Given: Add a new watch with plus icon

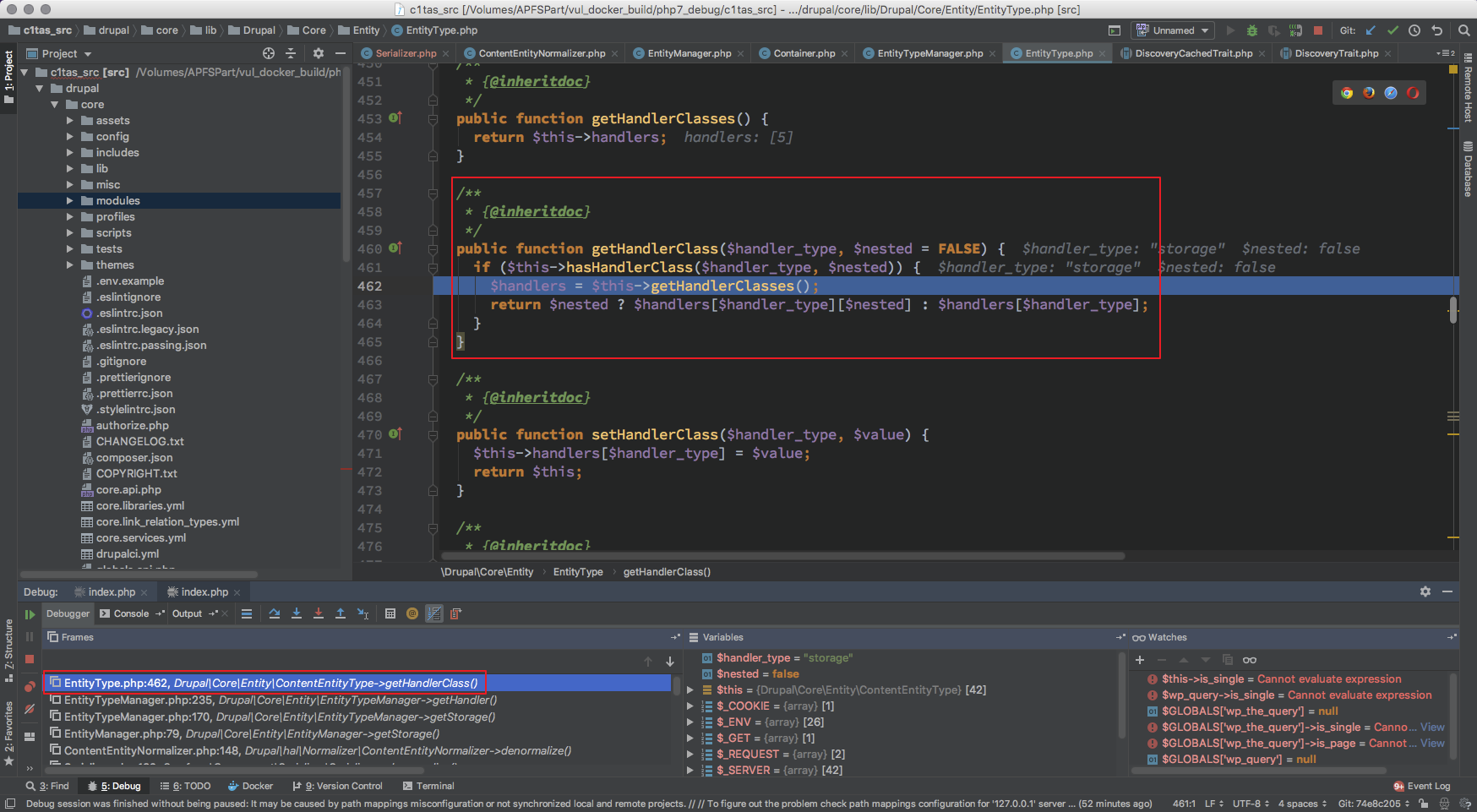Looking at the screenshot, I should click(x=1140, y=660).
